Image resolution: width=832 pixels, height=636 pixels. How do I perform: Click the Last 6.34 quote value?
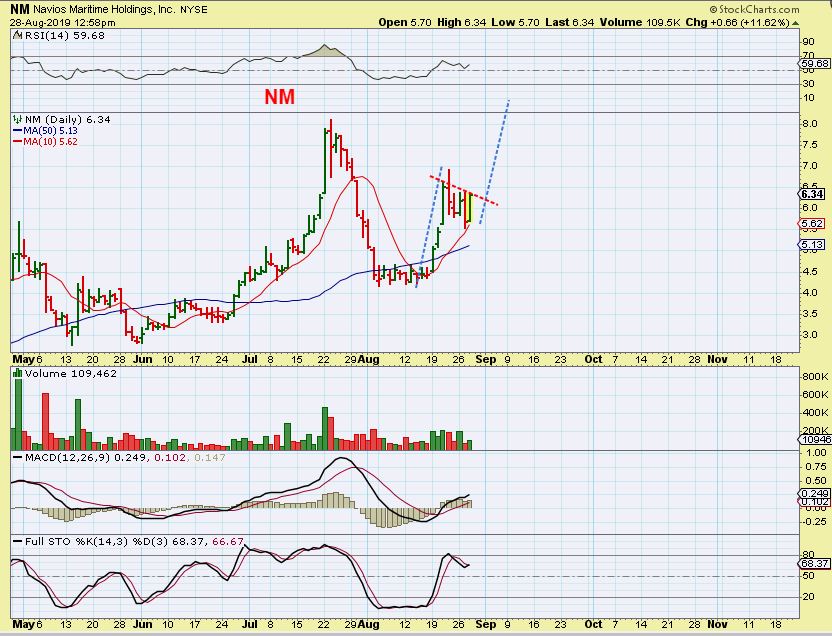[x=569, y=22]
